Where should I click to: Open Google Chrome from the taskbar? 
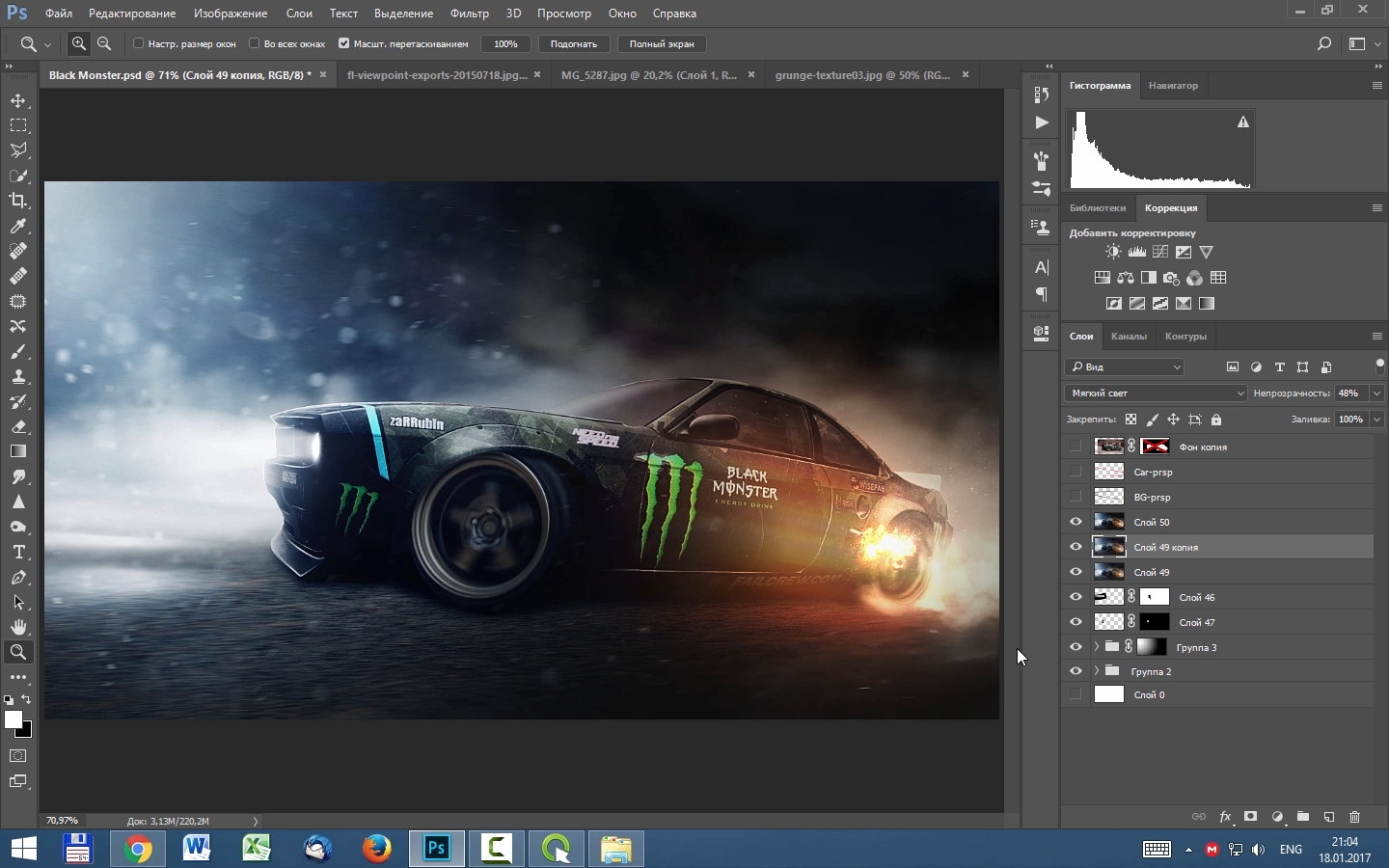138,849
